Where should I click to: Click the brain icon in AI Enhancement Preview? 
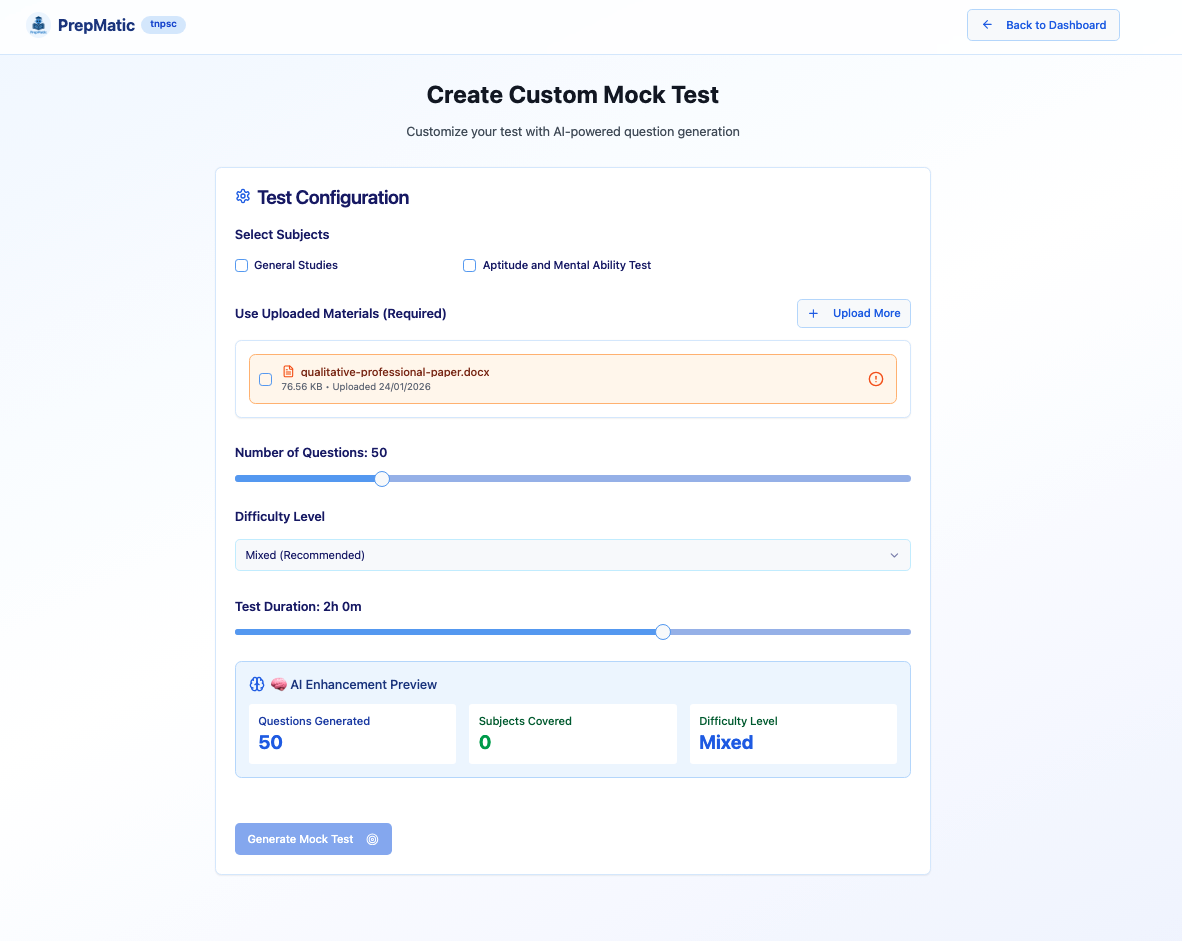pyautogui.click(x=277, y=684)
